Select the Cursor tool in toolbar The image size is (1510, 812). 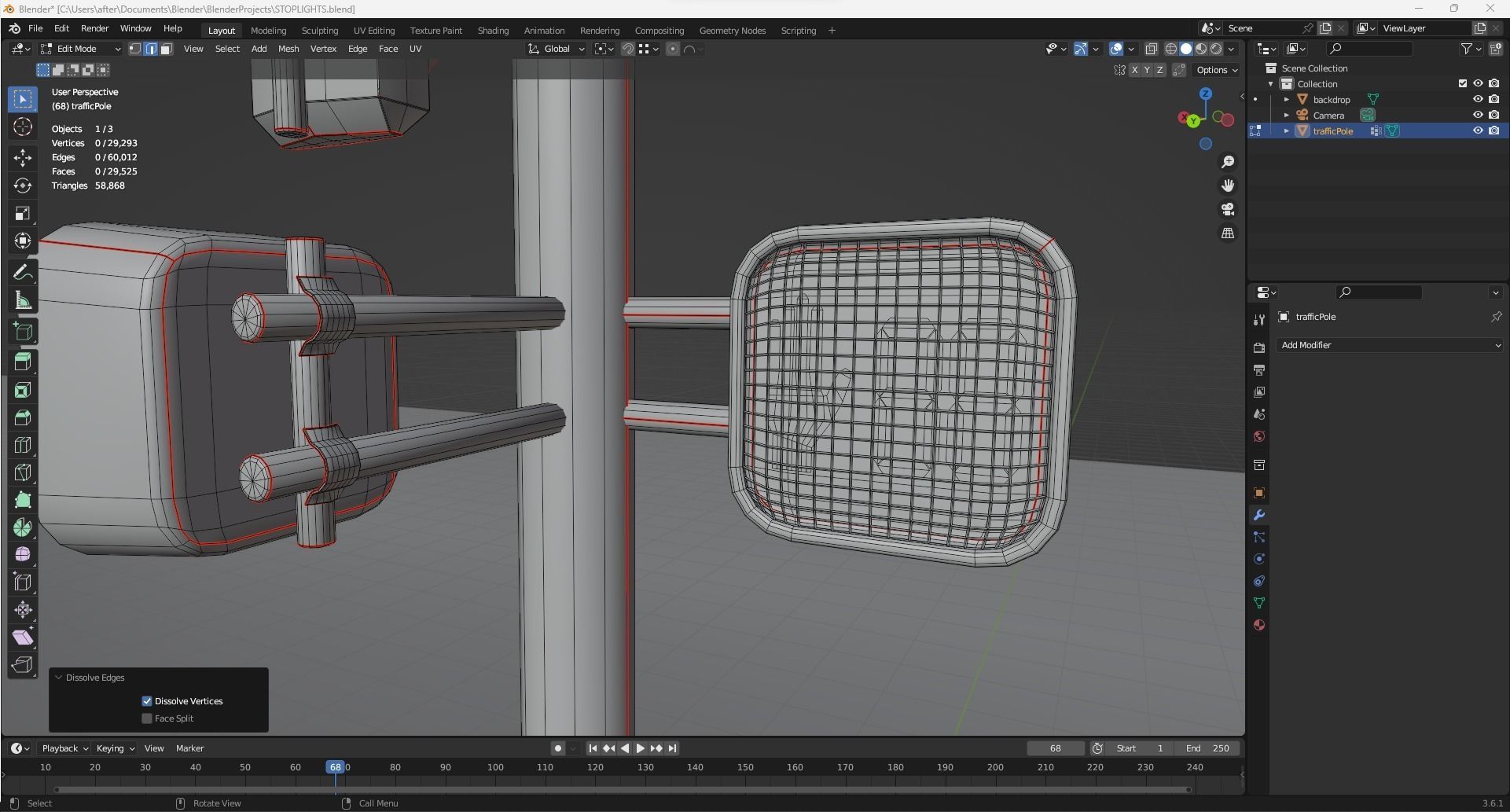coord(23,127)
